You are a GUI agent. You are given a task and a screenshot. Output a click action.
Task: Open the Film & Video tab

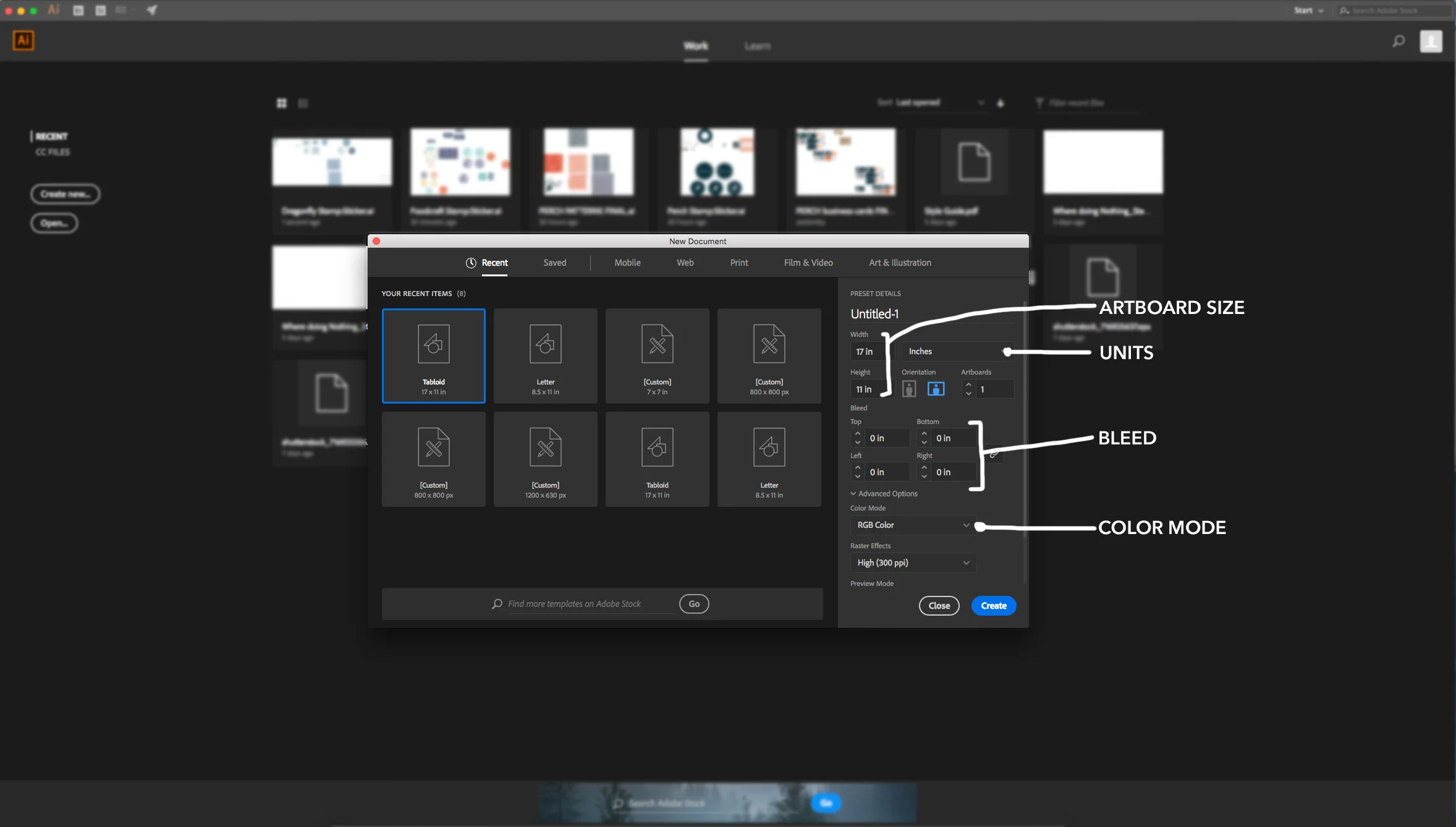[808, 263]
